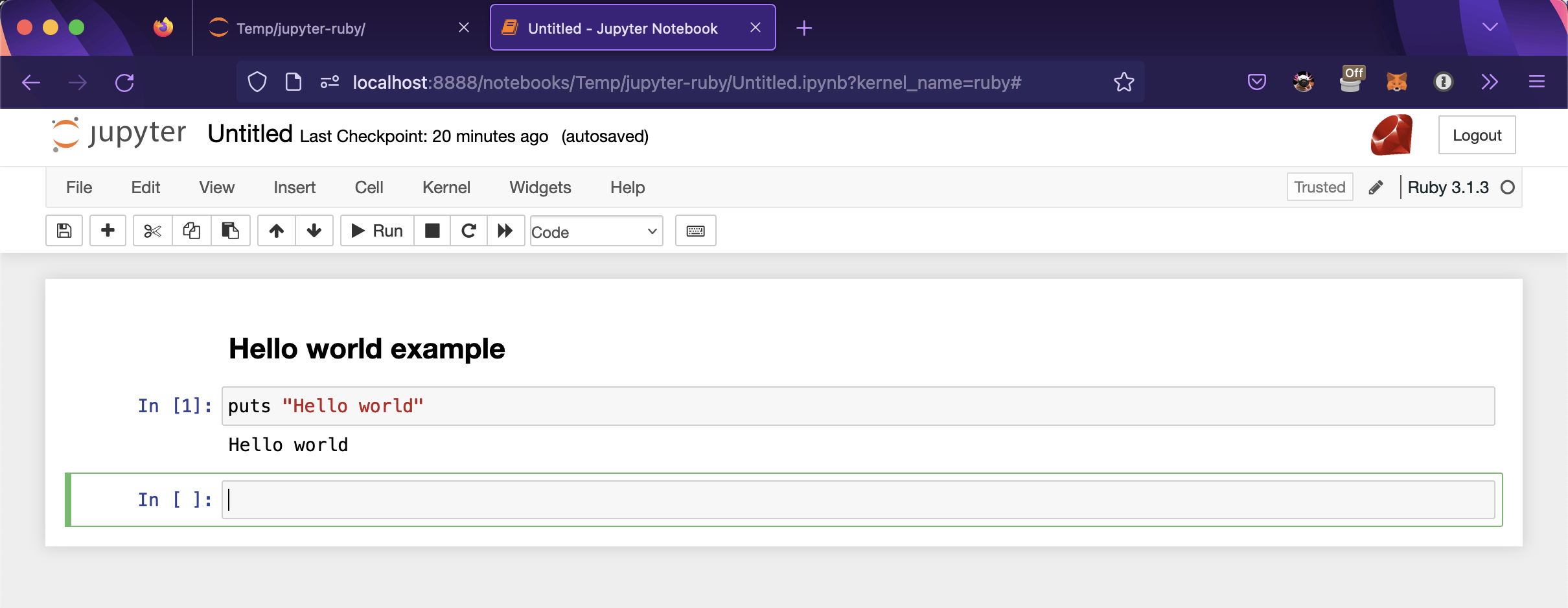Click into the empty code cell
Screen dimensions: 1568x608
pyautogui.click(x=858, y=500)
